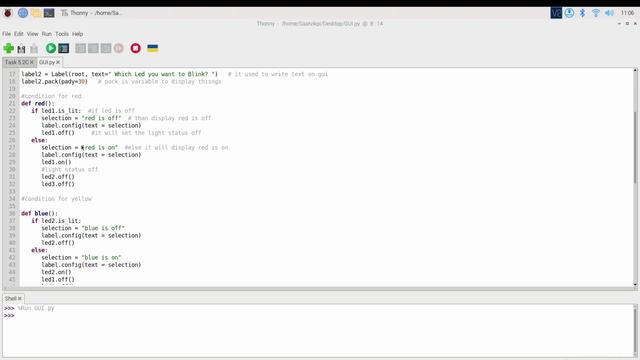The width and height of the screenshot is (640, 360).
Task: Click the editor scrollbar up arrow
Action: click(635, 71)
